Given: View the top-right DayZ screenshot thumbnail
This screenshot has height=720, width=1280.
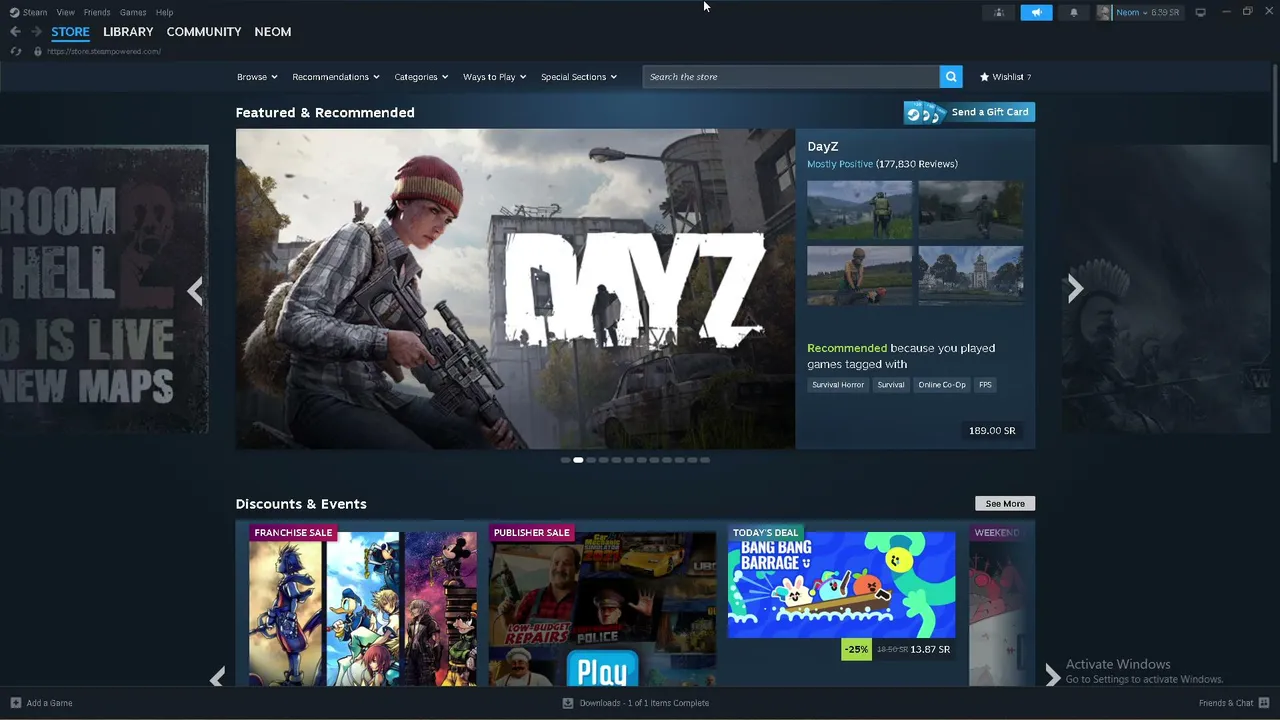Looking at the screenshot, I should click(970, 210).
